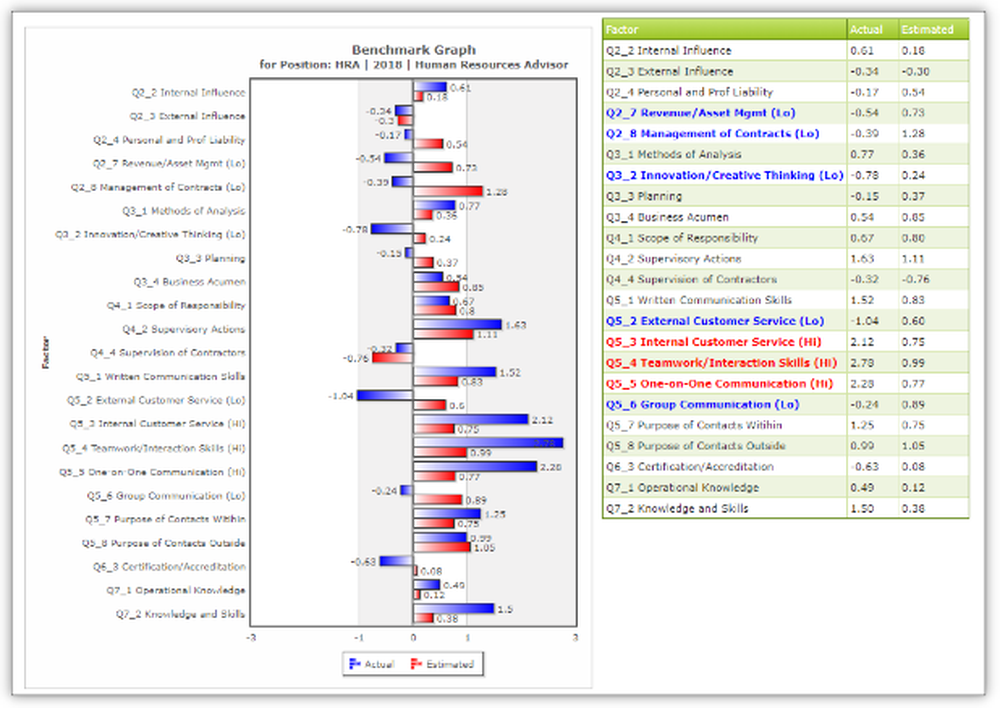Open Q3_2 Innovation/Creative Thinking (Lo) table link
This screenshot has width=1000, height=708.
[x=724, y=175]
